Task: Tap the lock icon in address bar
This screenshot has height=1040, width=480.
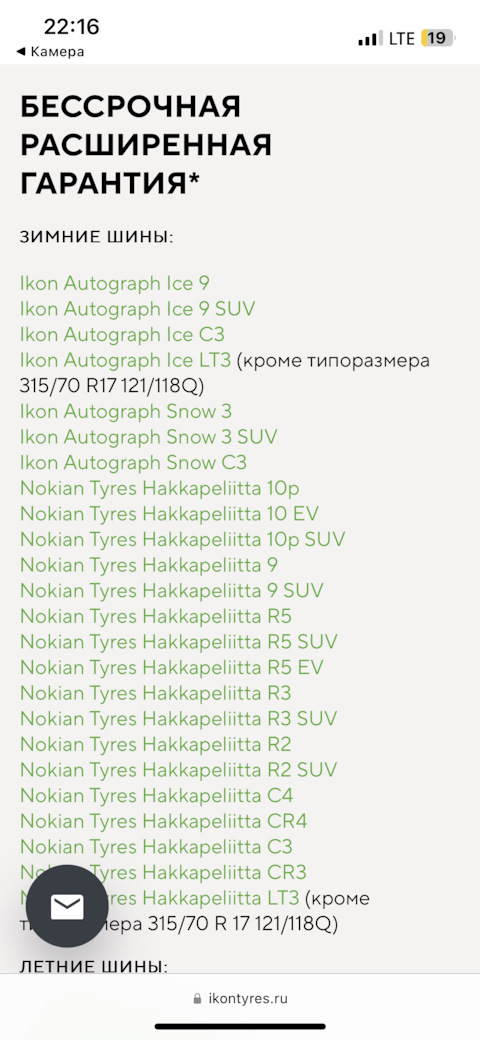Action: (196, 998)
